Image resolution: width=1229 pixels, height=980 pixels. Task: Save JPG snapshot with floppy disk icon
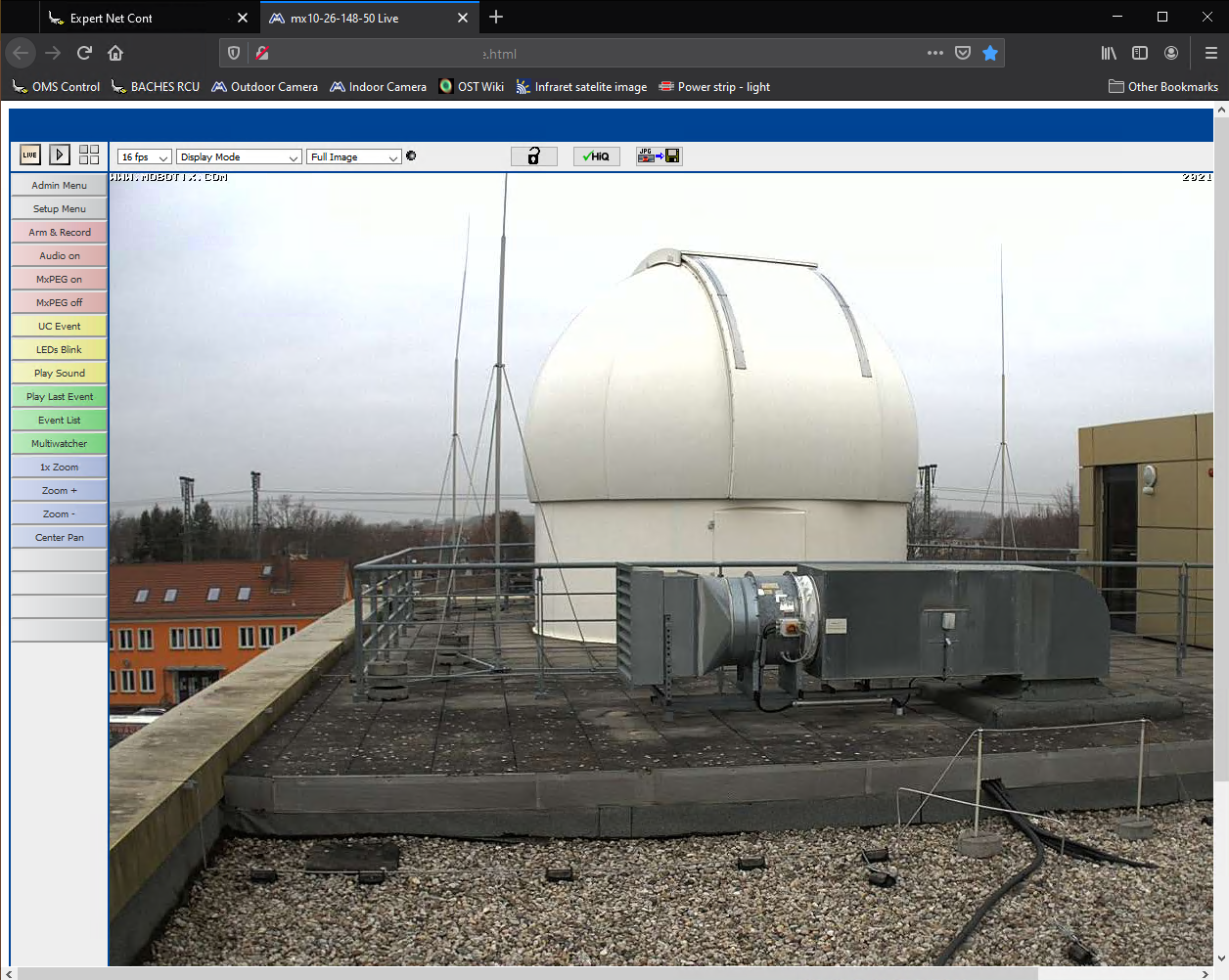pyautogui.click(x=659, y=156)
